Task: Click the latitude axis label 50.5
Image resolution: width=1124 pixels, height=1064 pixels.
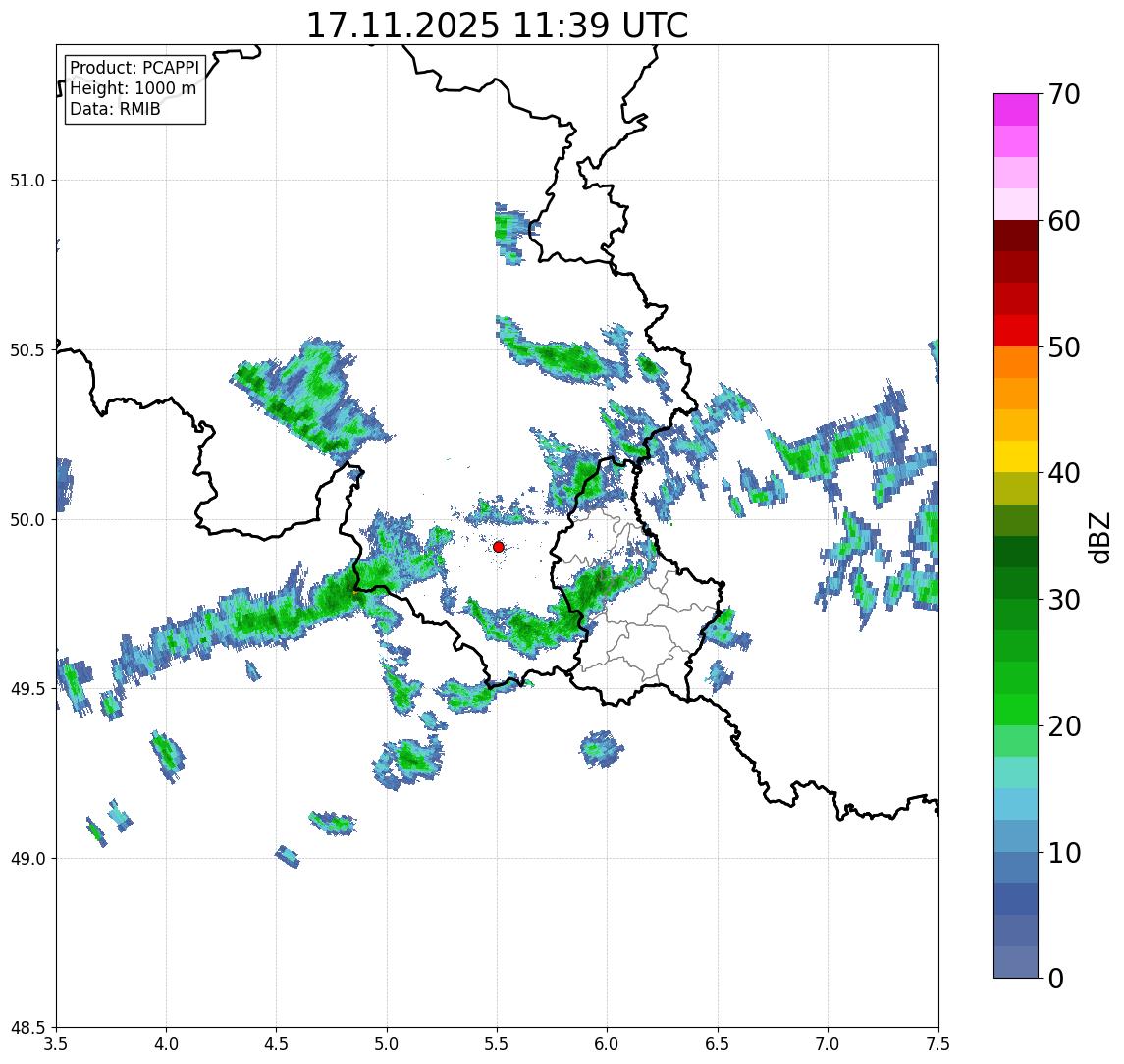Action: tap(27, 350)
